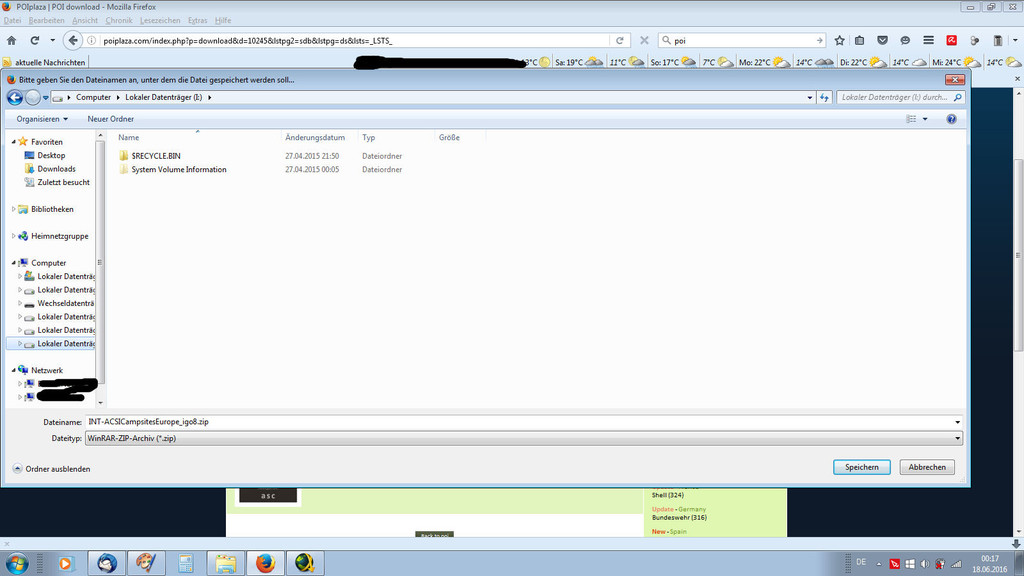Sort files by Änderungsdatum column
Screen dimensions: 1024x576
click(x=315, y=138)
